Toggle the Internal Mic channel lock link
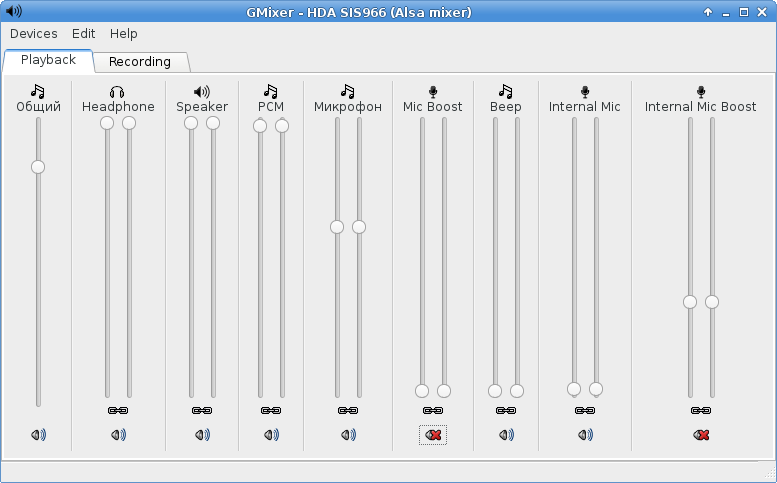 coord(585,410)
